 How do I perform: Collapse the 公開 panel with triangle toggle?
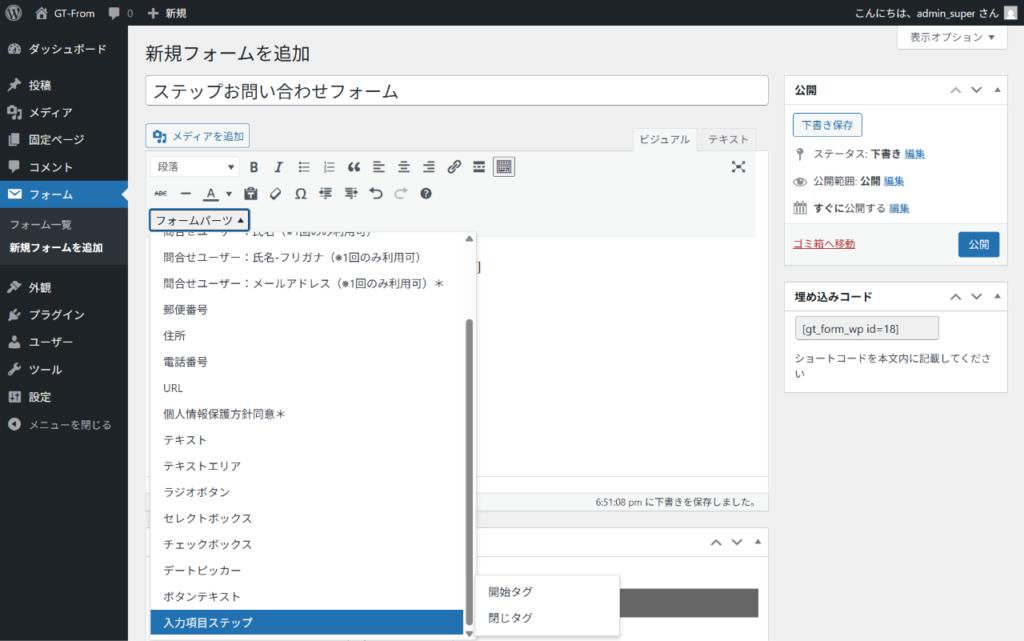[997, 90]
